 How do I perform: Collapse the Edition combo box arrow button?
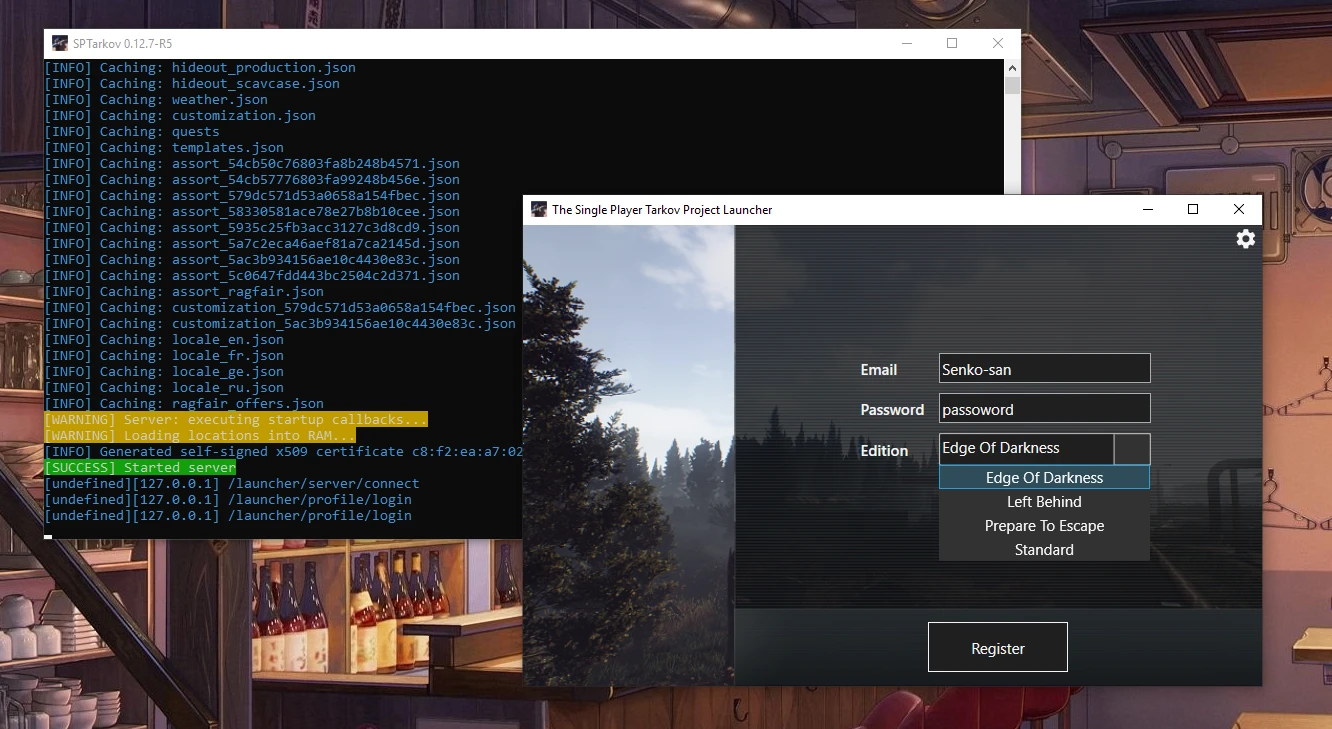1132,449
